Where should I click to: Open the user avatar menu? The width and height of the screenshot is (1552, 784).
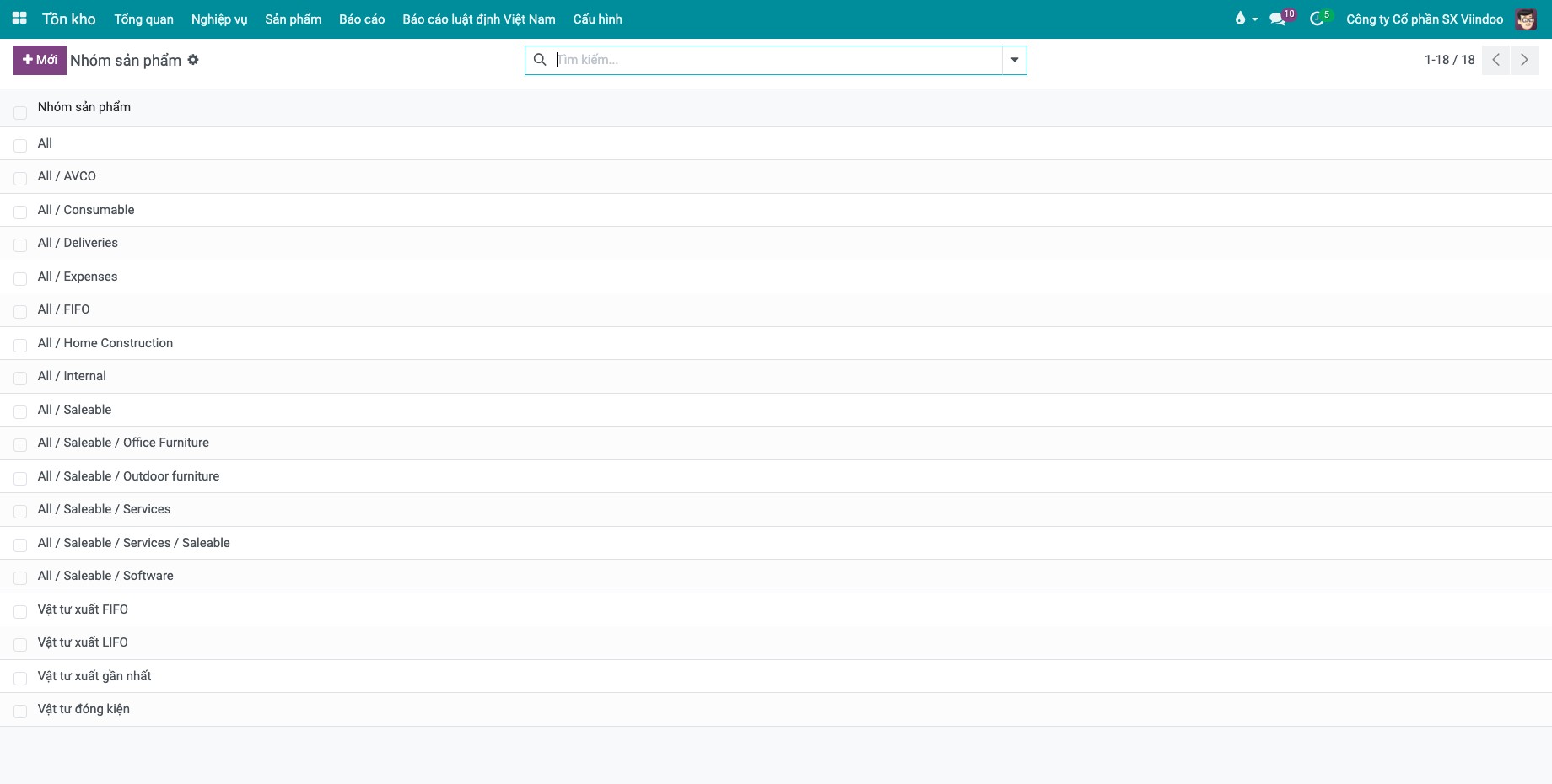[1526, 19]
